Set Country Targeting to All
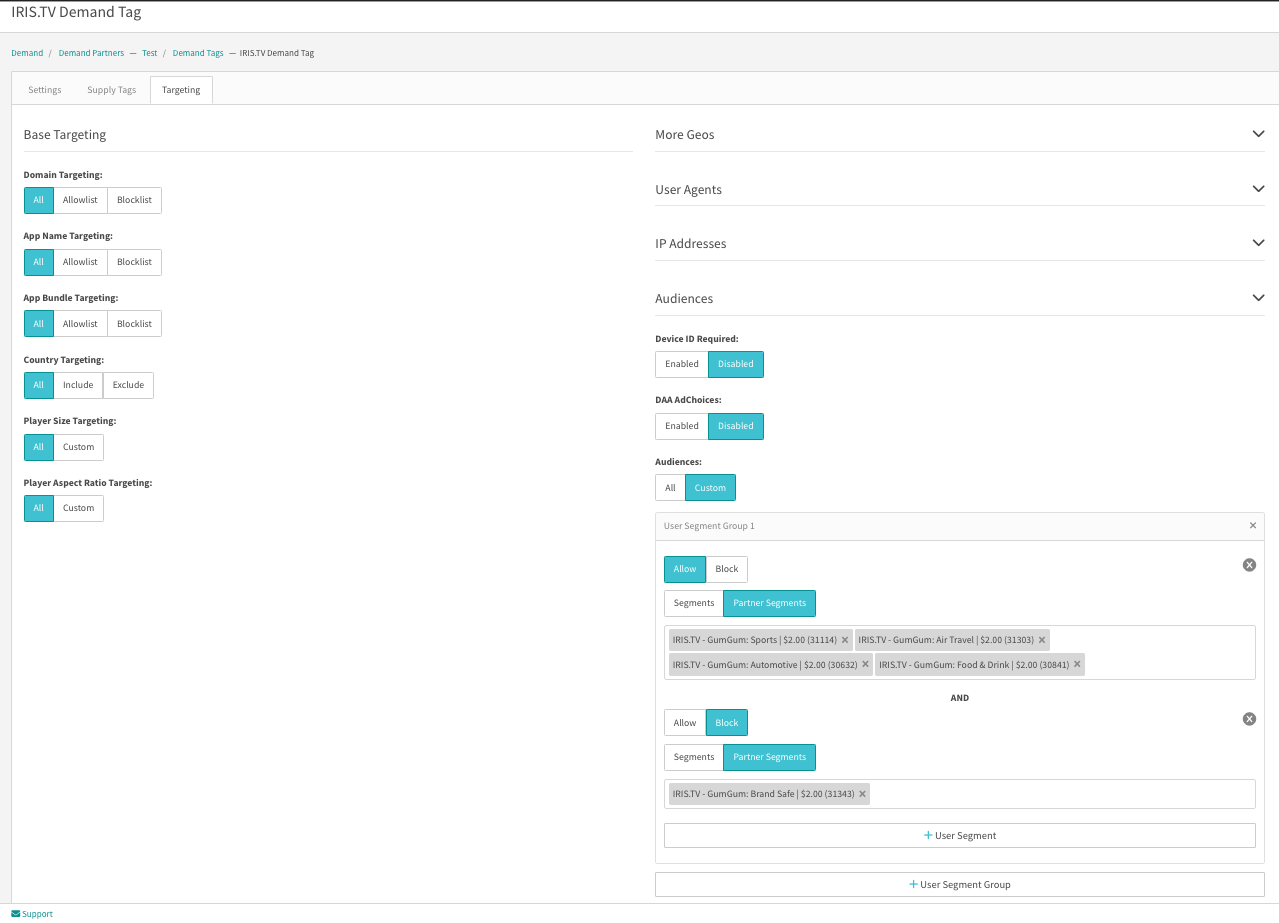Viewport: 1279px width, 923px height. tap(39, 385)
